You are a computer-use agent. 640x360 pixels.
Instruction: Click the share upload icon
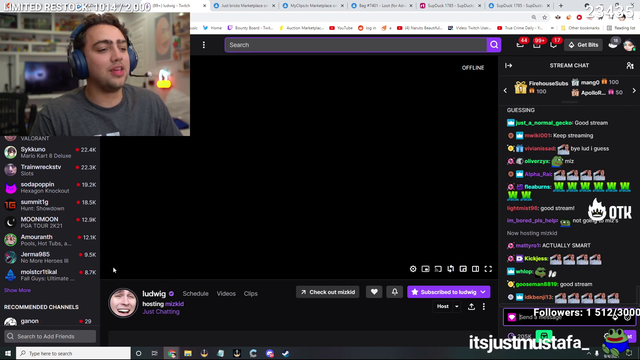(x=471, y=306)
